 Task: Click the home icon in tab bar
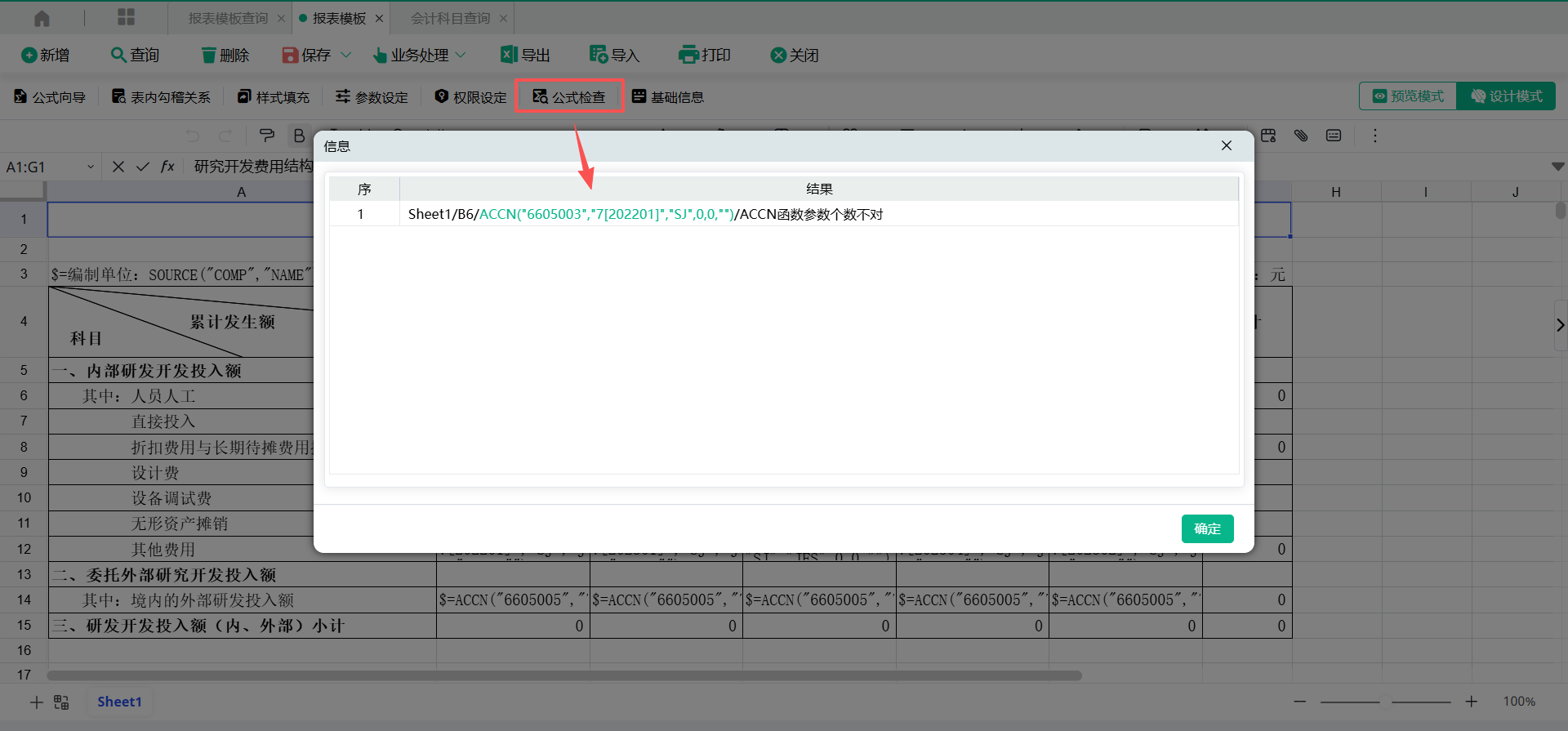[x=42, y=18]
